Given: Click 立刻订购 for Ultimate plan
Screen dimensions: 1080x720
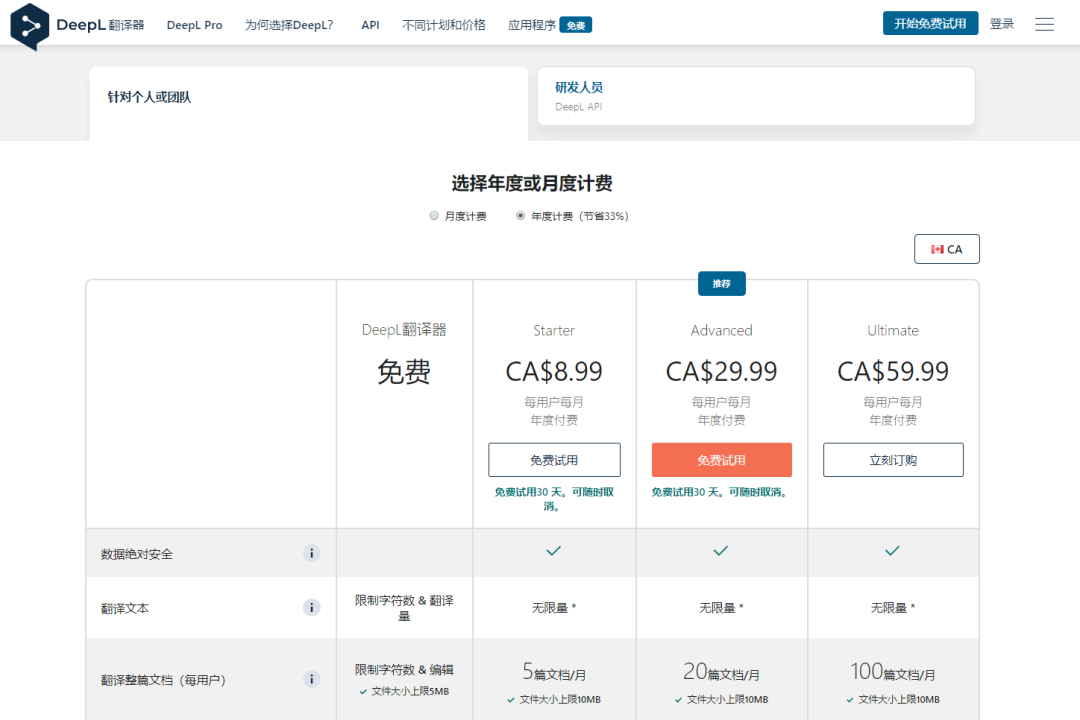Looking at the screenshot, I should coord(893,460).
